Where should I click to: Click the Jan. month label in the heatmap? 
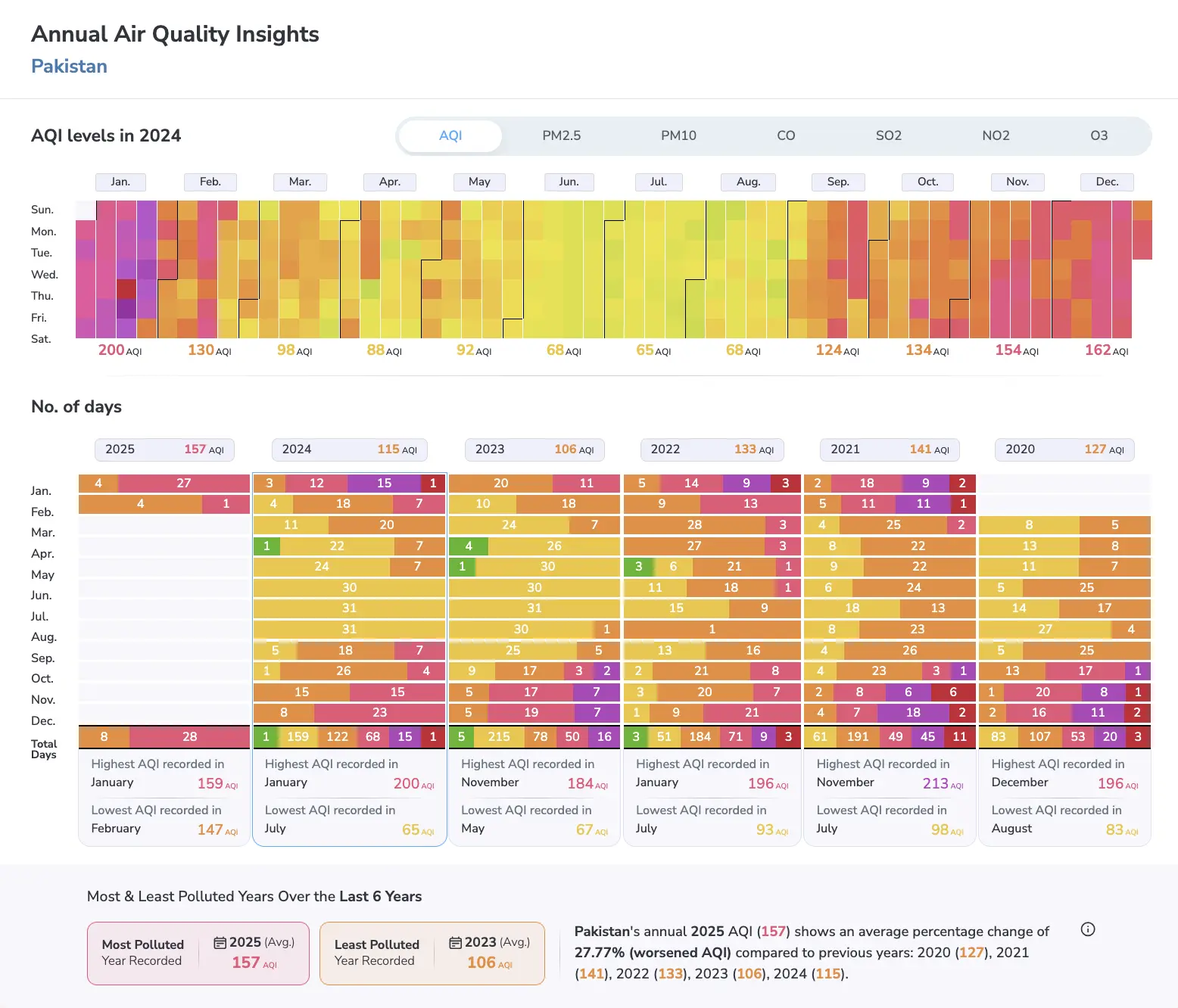click(x=120, y=182)
